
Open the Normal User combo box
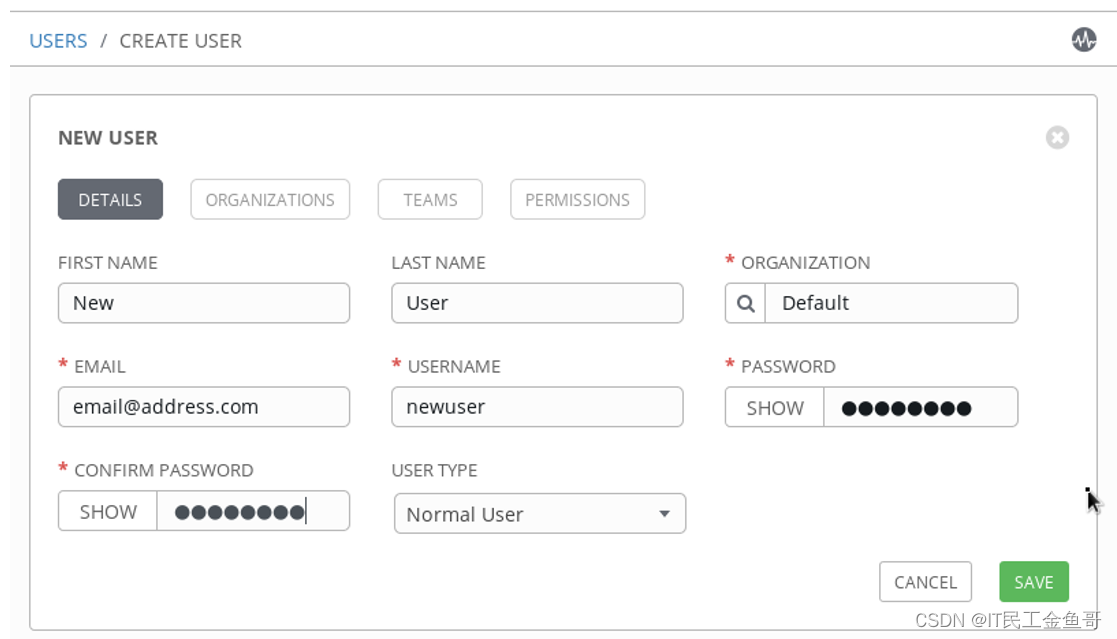[540, 514]
